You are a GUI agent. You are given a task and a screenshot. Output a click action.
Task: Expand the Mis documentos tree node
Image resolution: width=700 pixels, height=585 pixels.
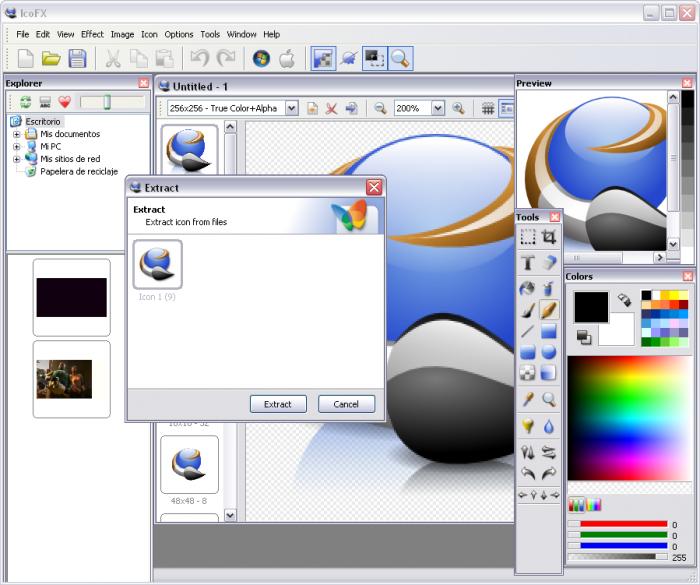(16, 134)
